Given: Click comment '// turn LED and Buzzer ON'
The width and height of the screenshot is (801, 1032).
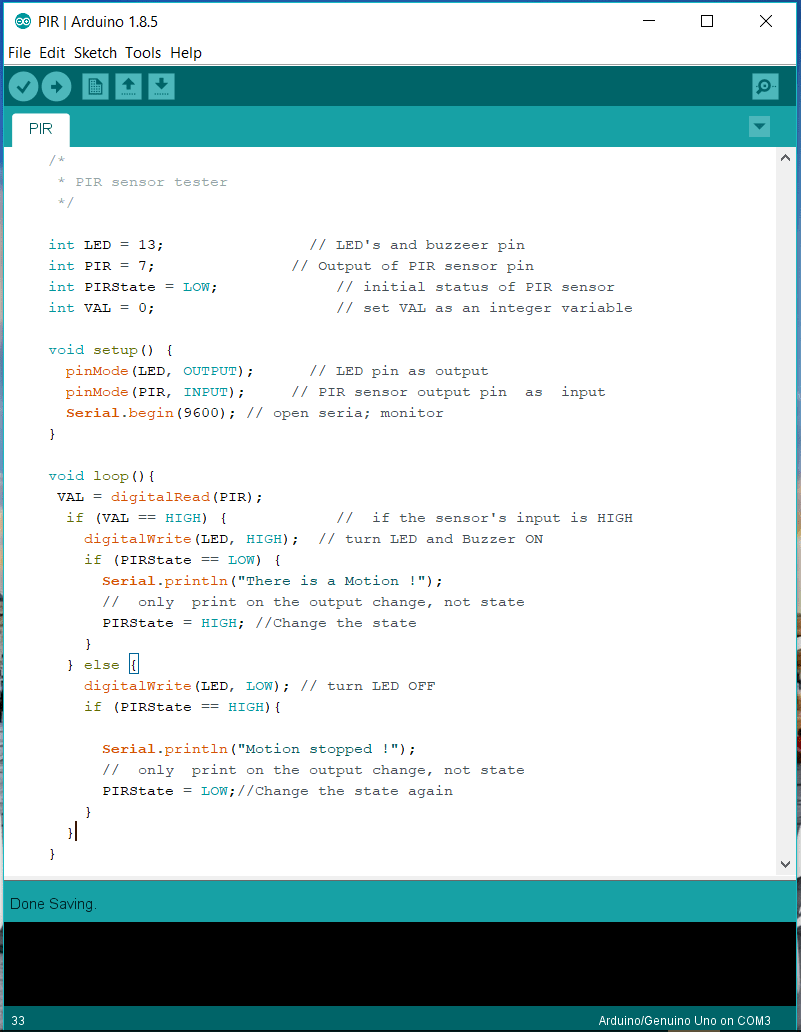Looking at the screenshot, I should [x=431, y=539].
